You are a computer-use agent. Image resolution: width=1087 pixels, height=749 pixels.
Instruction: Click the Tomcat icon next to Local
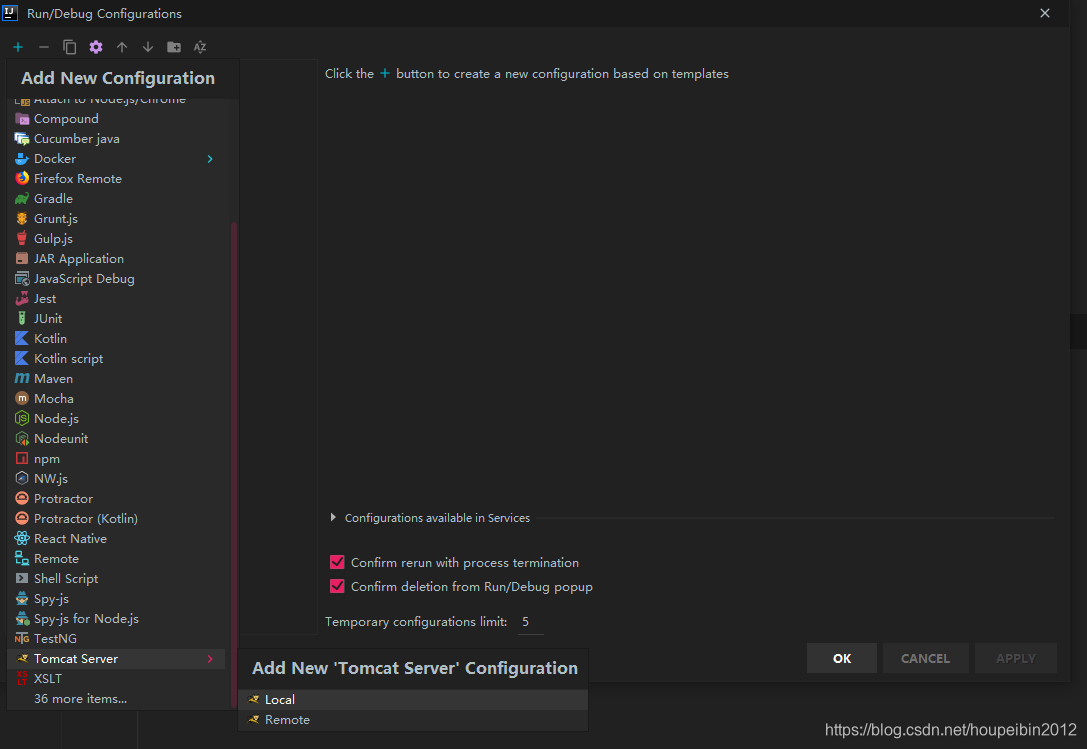click(x=254, y=700)
